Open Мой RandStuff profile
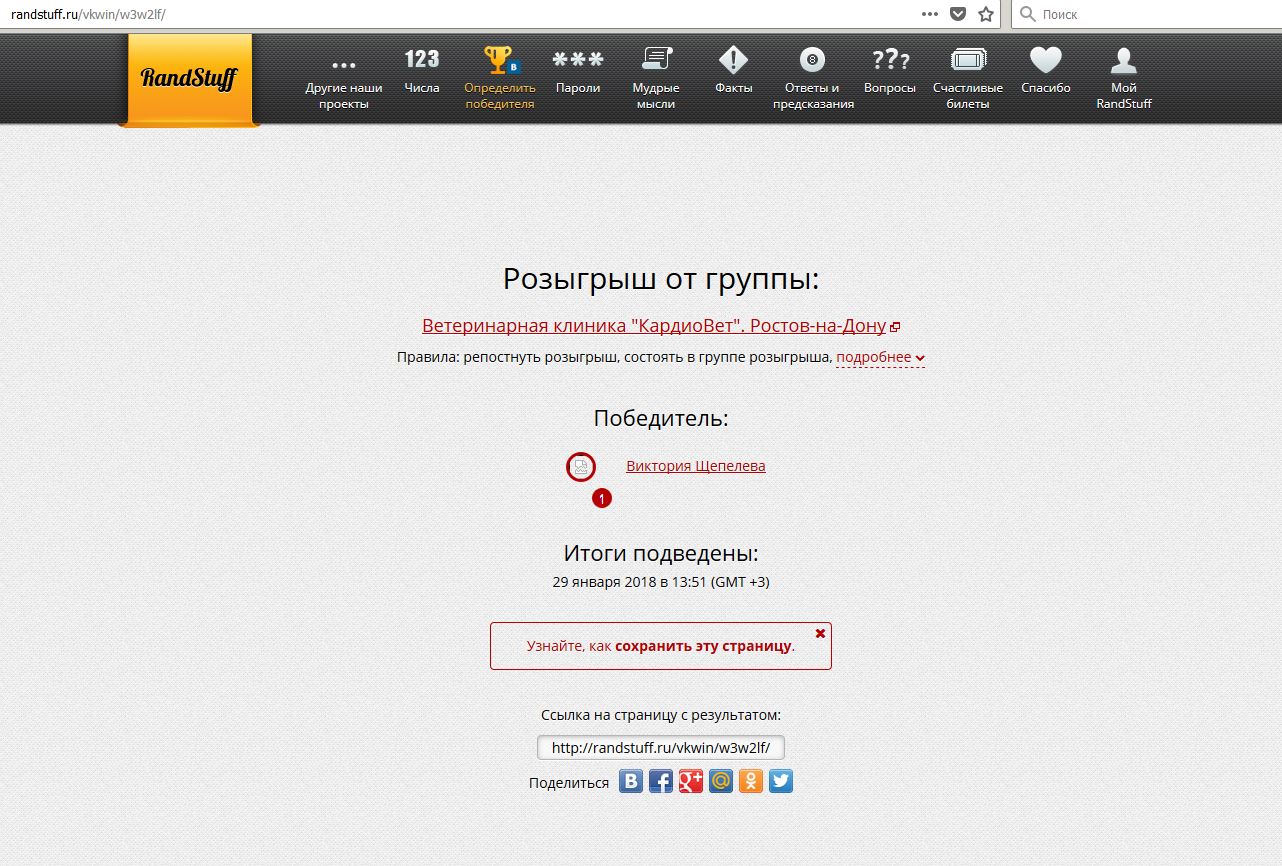The height and width of the screenshot is (866, 1282). 1124,80
